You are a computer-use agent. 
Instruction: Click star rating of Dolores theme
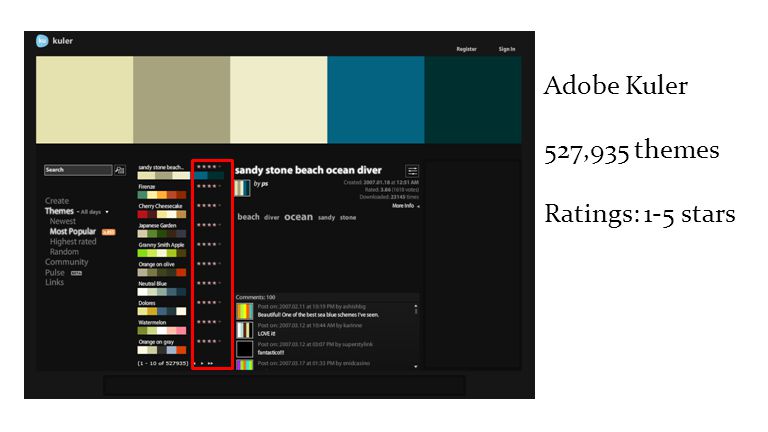(x=209, y=303)
